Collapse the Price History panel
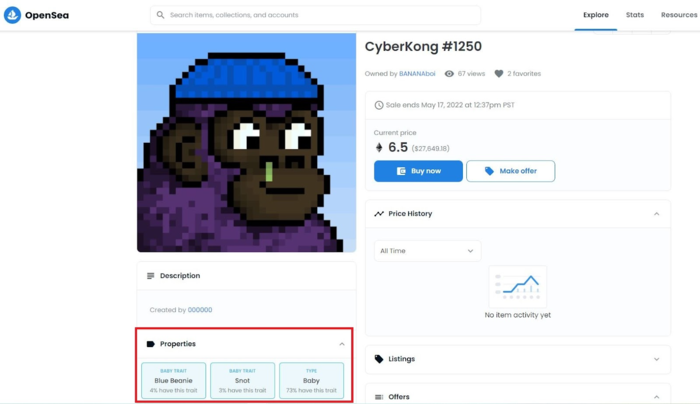This screenshot has width=700, height=404. click(x=657, y=214)
